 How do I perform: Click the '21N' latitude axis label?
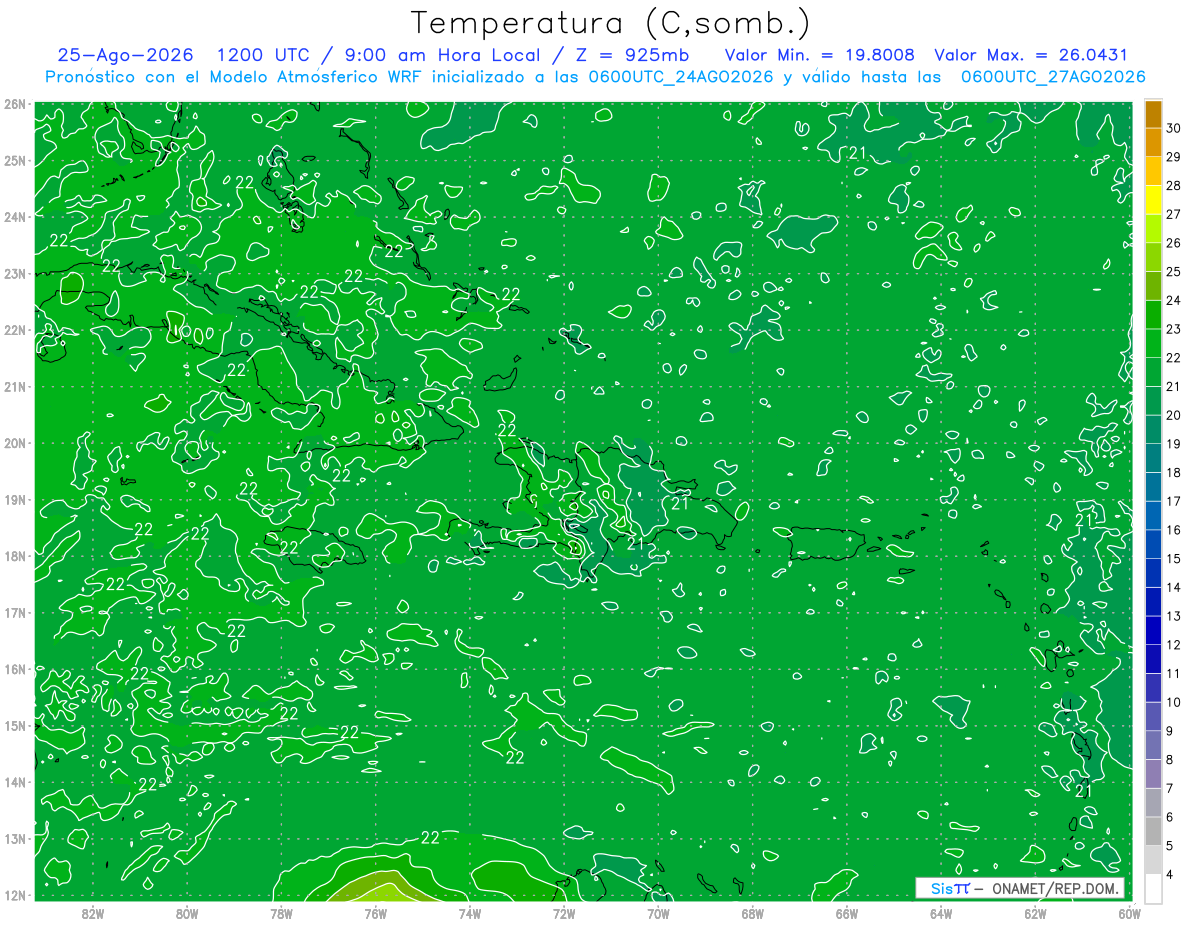[x=15, y=386]
